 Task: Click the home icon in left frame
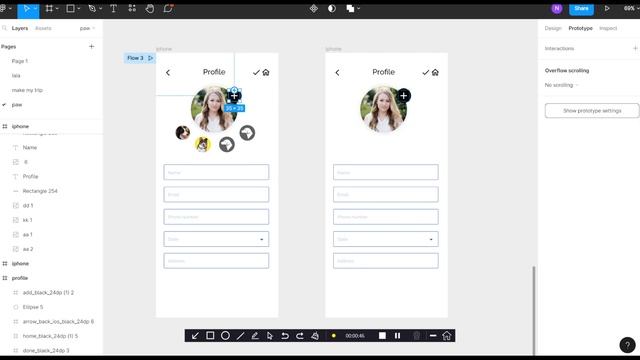(266, 72)
